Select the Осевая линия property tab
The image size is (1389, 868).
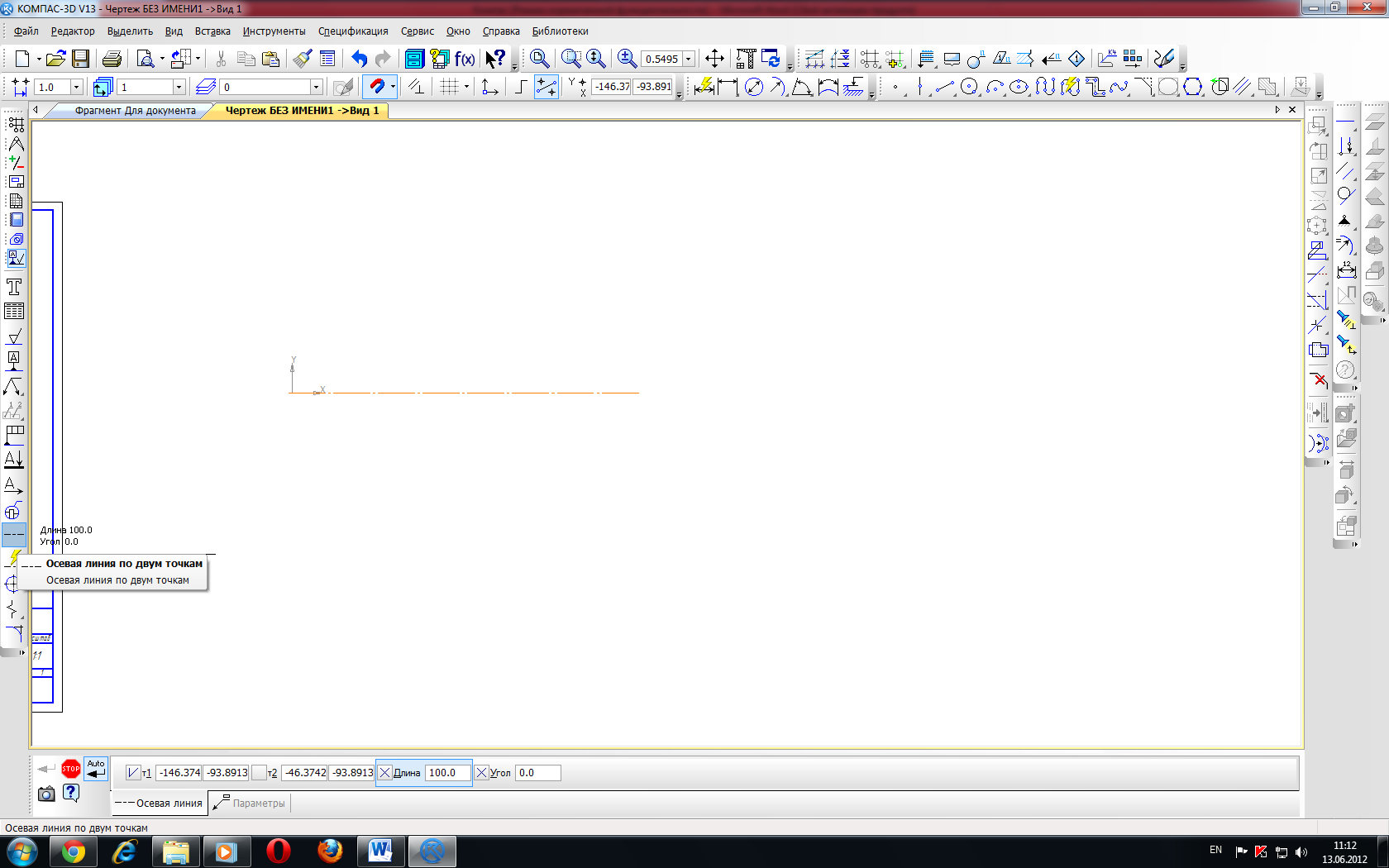tap(159, 804)
